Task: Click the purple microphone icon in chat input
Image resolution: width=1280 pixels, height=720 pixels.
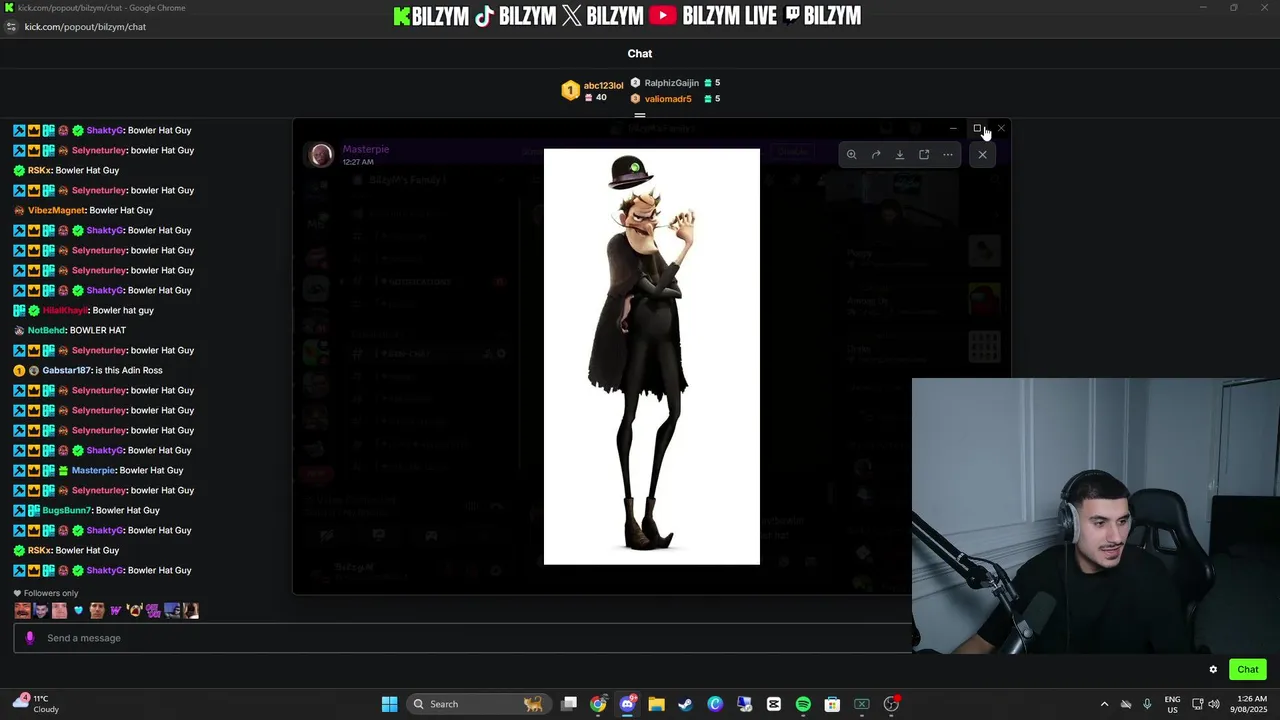Action: click(x=30, y=638)
